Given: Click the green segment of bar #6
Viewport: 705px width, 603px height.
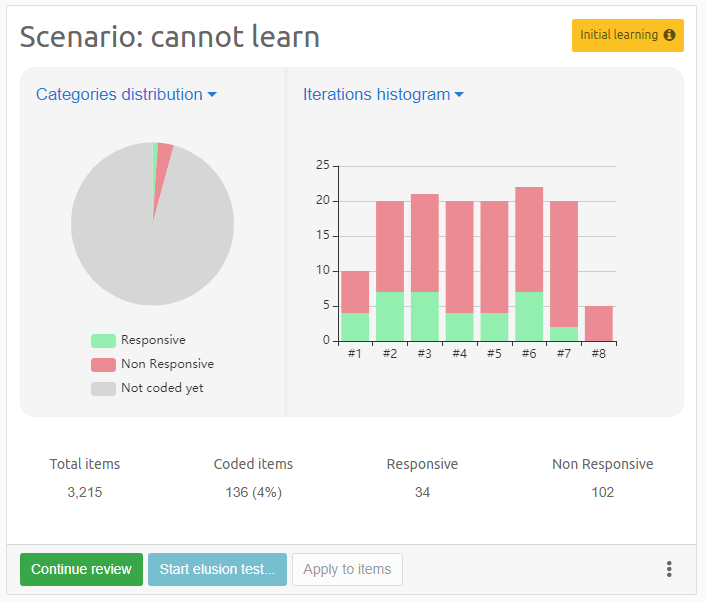Looking at the screenshot, I should point(529,316).
